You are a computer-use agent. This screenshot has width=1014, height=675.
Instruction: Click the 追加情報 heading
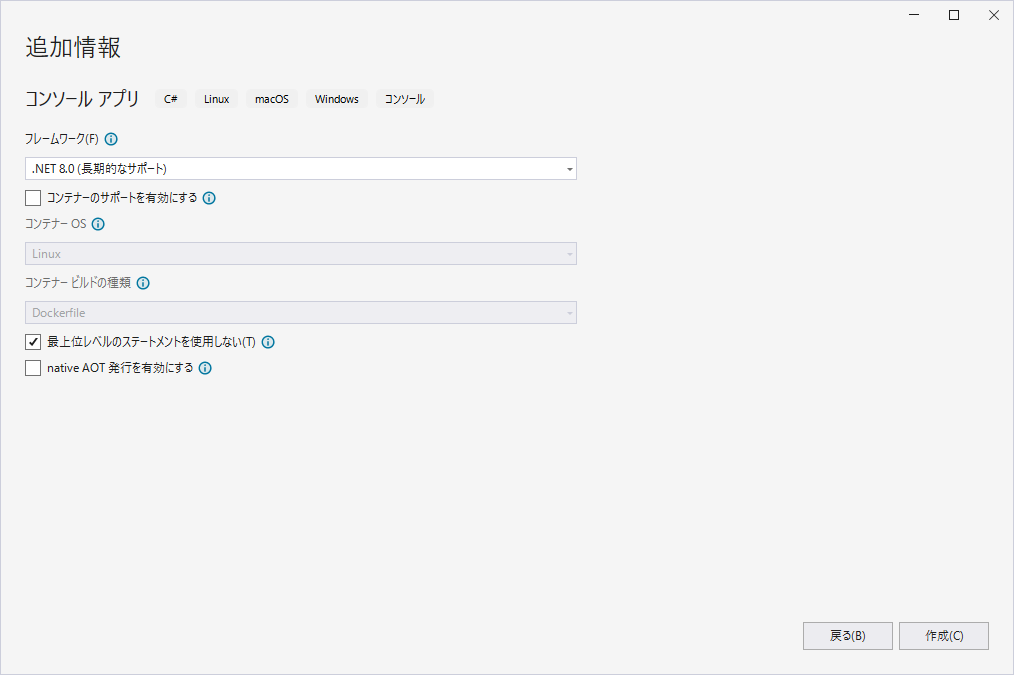pos(73,48)
